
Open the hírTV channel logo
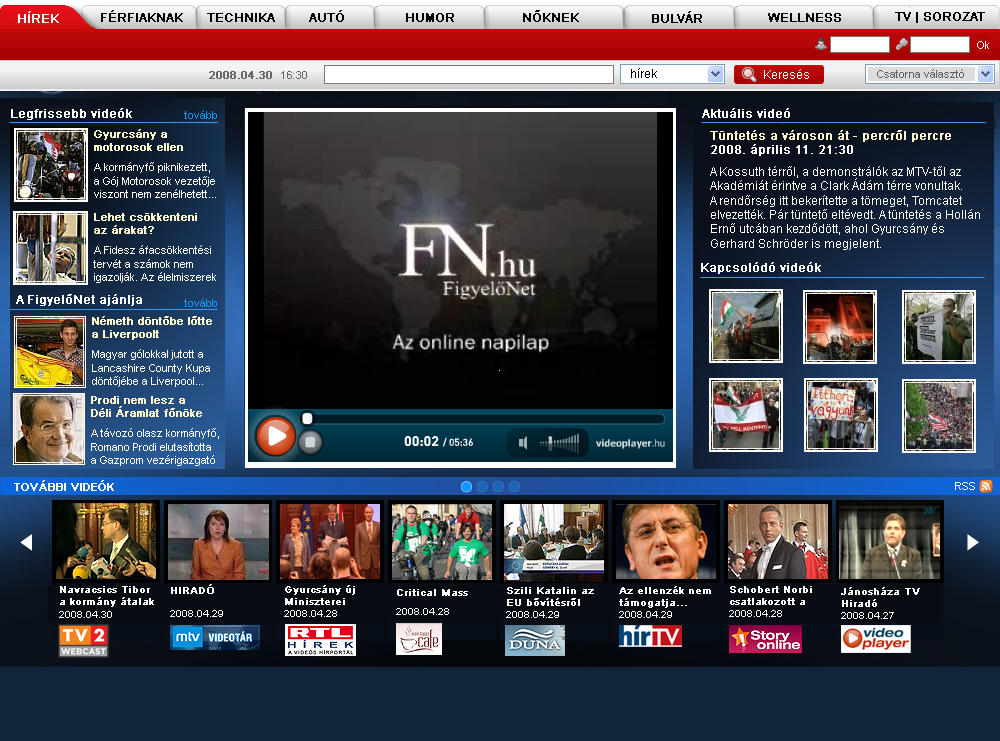pyautogui.click(x=651, y=636)
